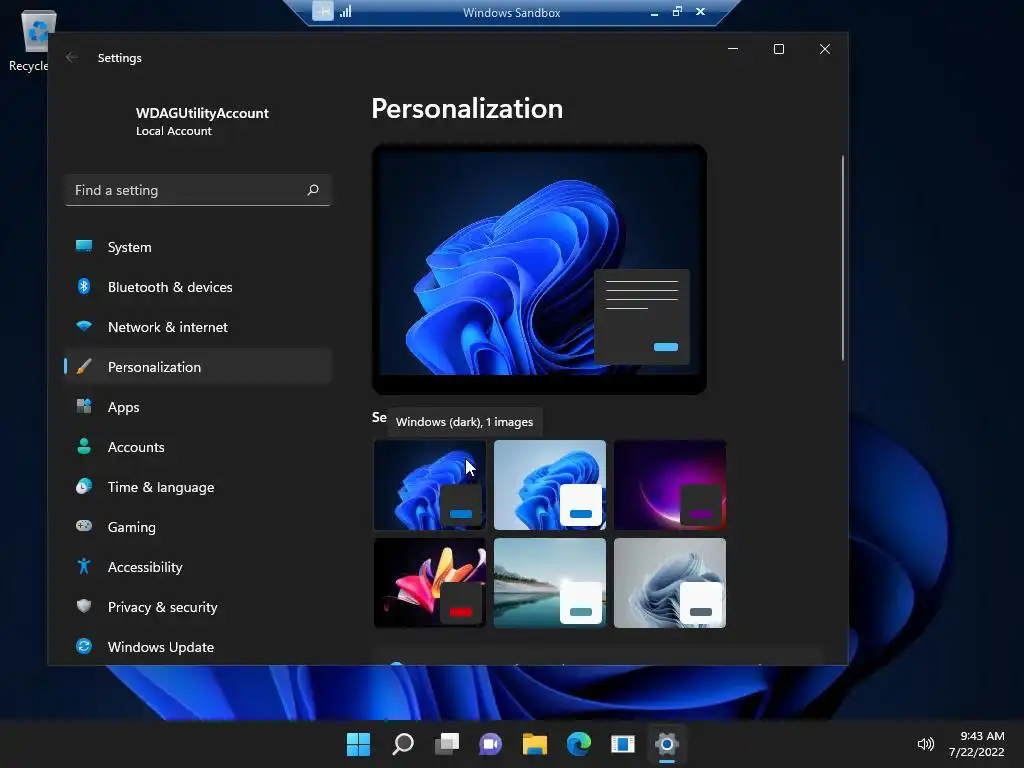Click the Settings window vertical scrollbar
The width and height of the screenshot is (1024, 768).
click(x=842, y=258)
